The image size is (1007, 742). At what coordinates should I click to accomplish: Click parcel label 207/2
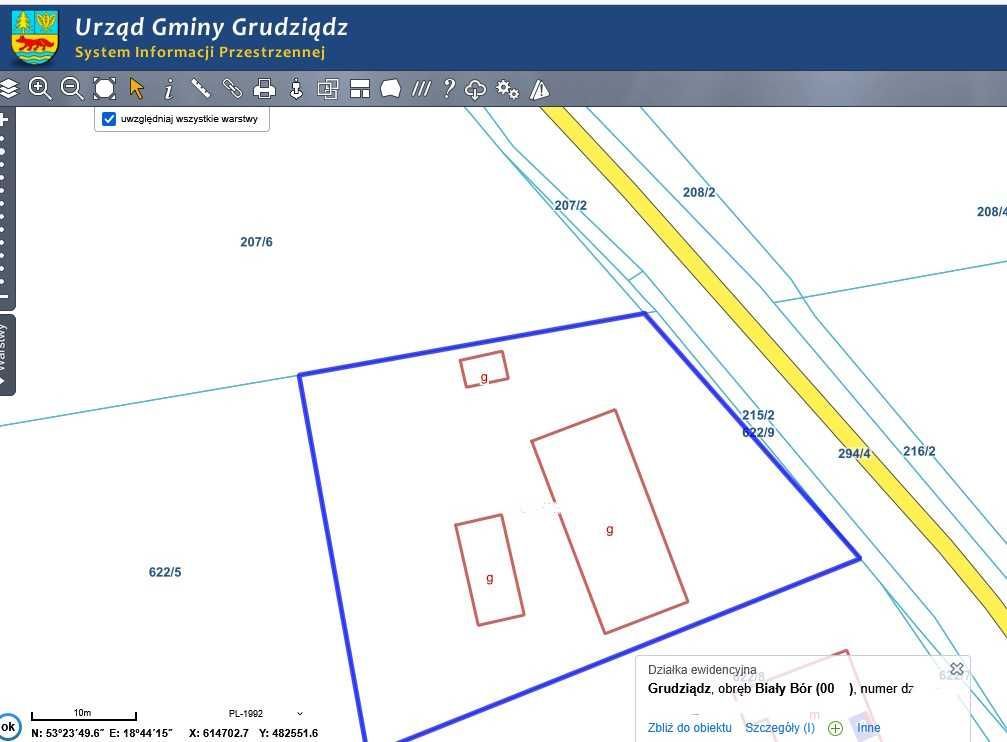tap(570, 206)
